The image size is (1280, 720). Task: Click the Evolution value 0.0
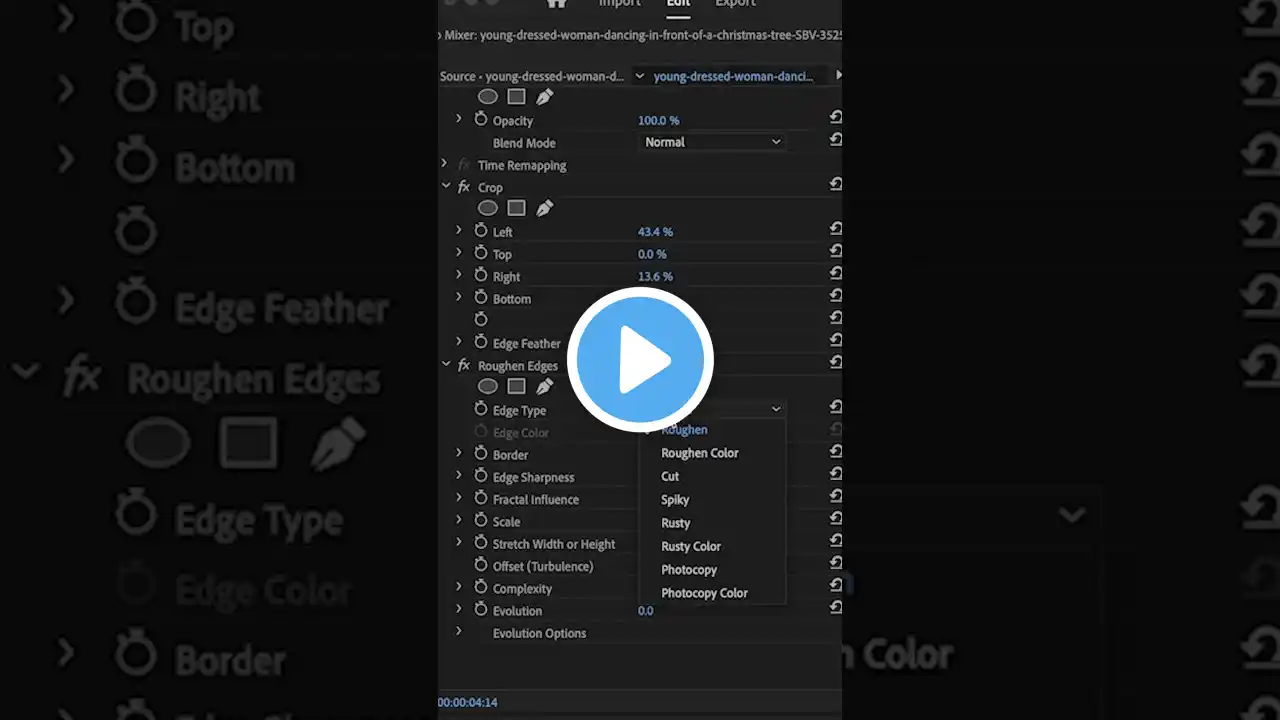click(x=646, y=611)
